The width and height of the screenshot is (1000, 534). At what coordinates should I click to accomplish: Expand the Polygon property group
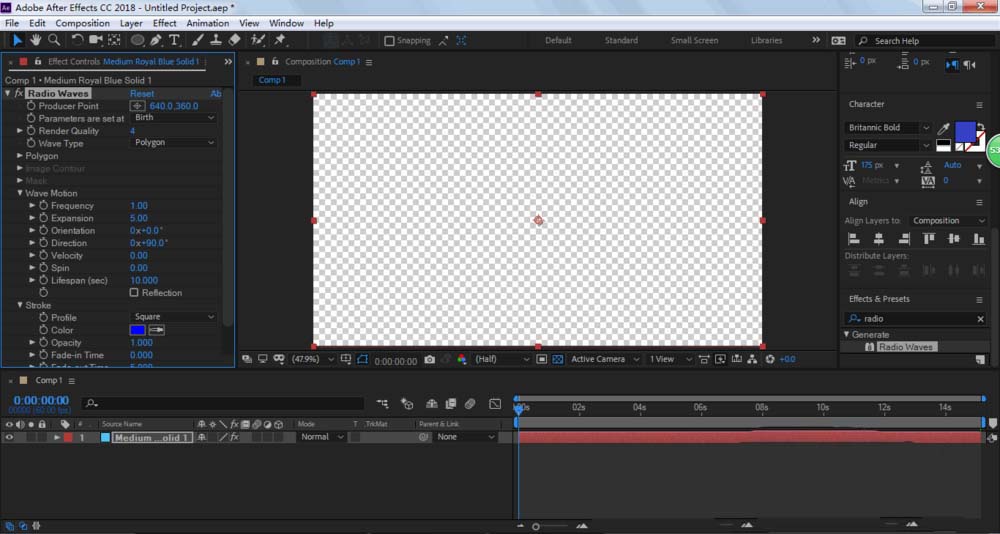(20, 156)
